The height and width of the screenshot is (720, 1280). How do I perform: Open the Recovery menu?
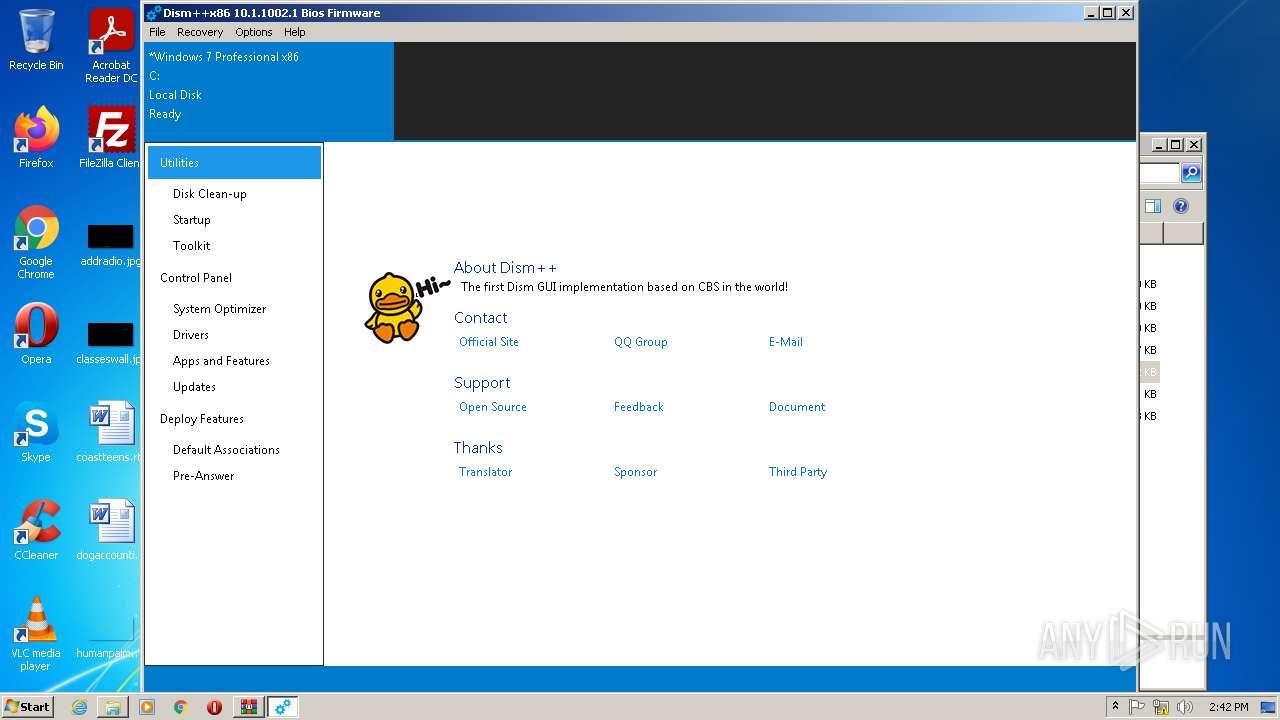(200, 32)
